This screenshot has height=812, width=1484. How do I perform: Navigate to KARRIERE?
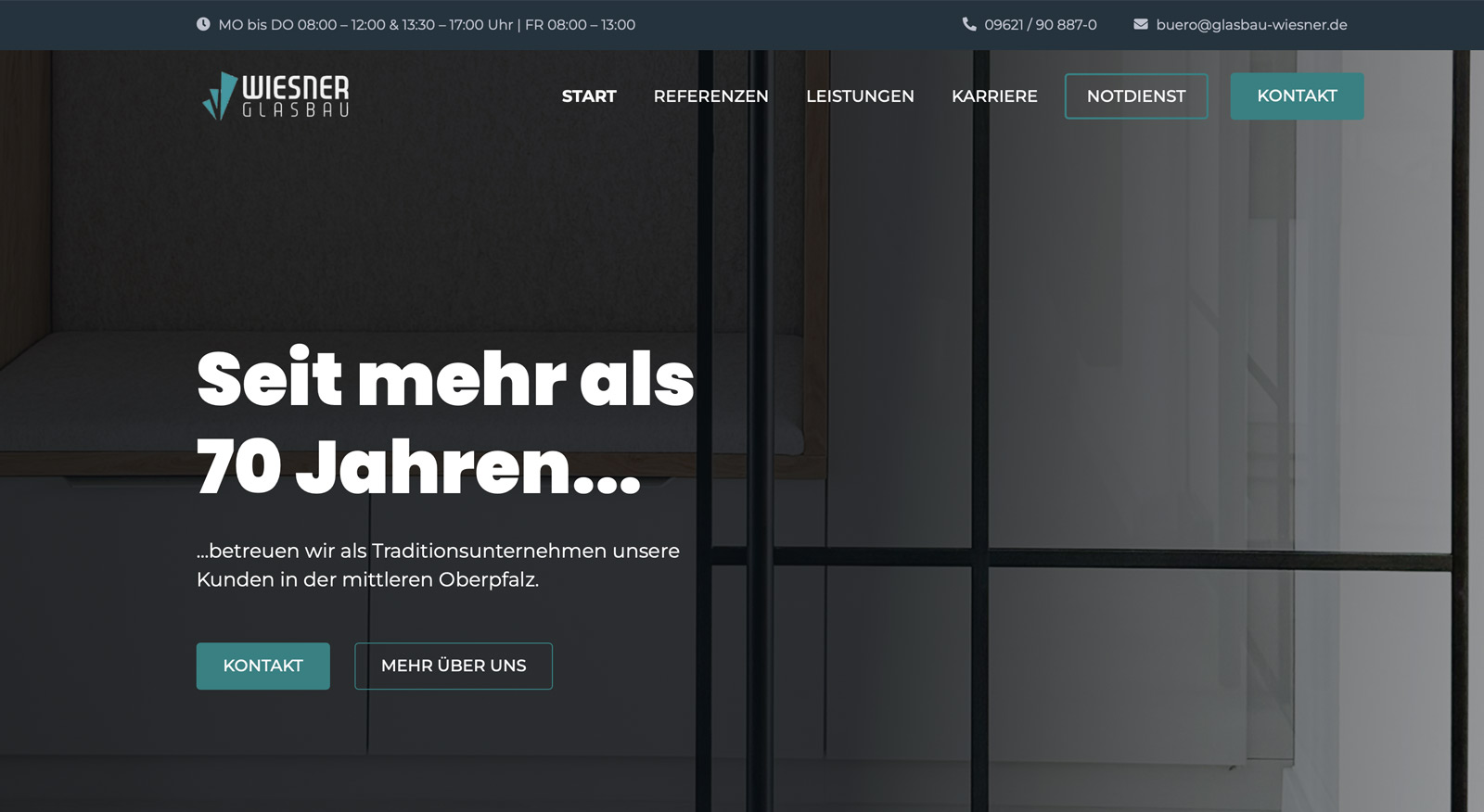(x=994, y=96)
